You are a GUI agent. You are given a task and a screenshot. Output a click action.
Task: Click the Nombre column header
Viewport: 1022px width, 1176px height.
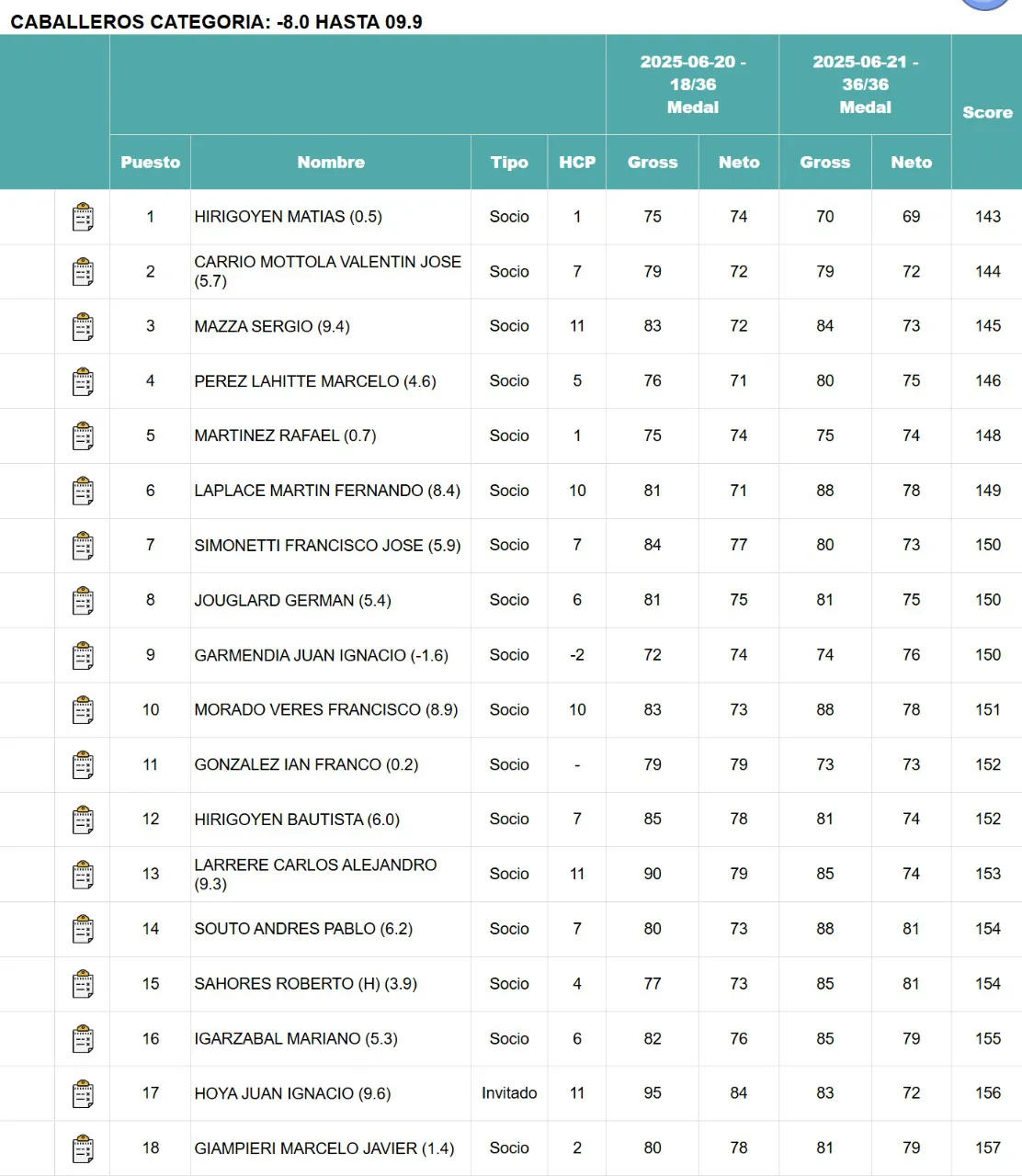(x=331, y=163)
